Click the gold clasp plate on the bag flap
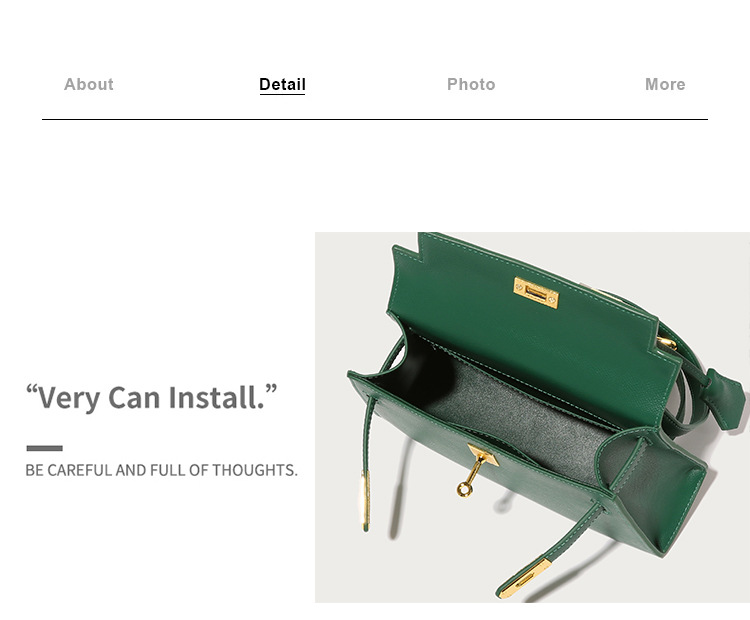750x620 pixels. click(536, 292)
